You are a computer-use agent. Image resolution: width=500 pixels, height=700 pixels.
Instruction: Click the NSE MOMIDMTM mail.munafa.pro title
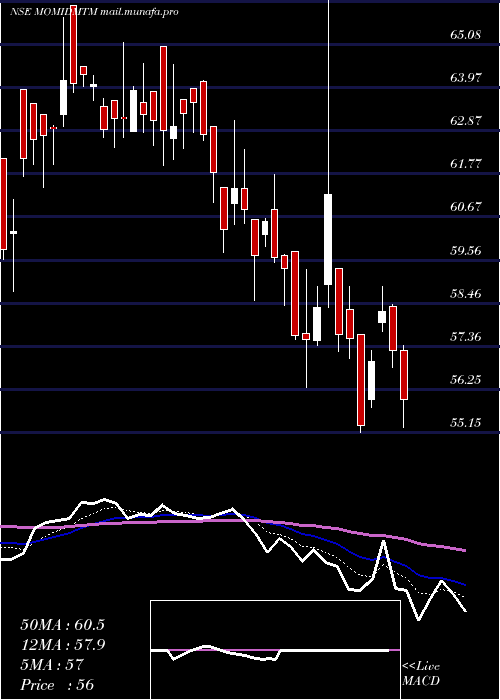tap(94, 12)
